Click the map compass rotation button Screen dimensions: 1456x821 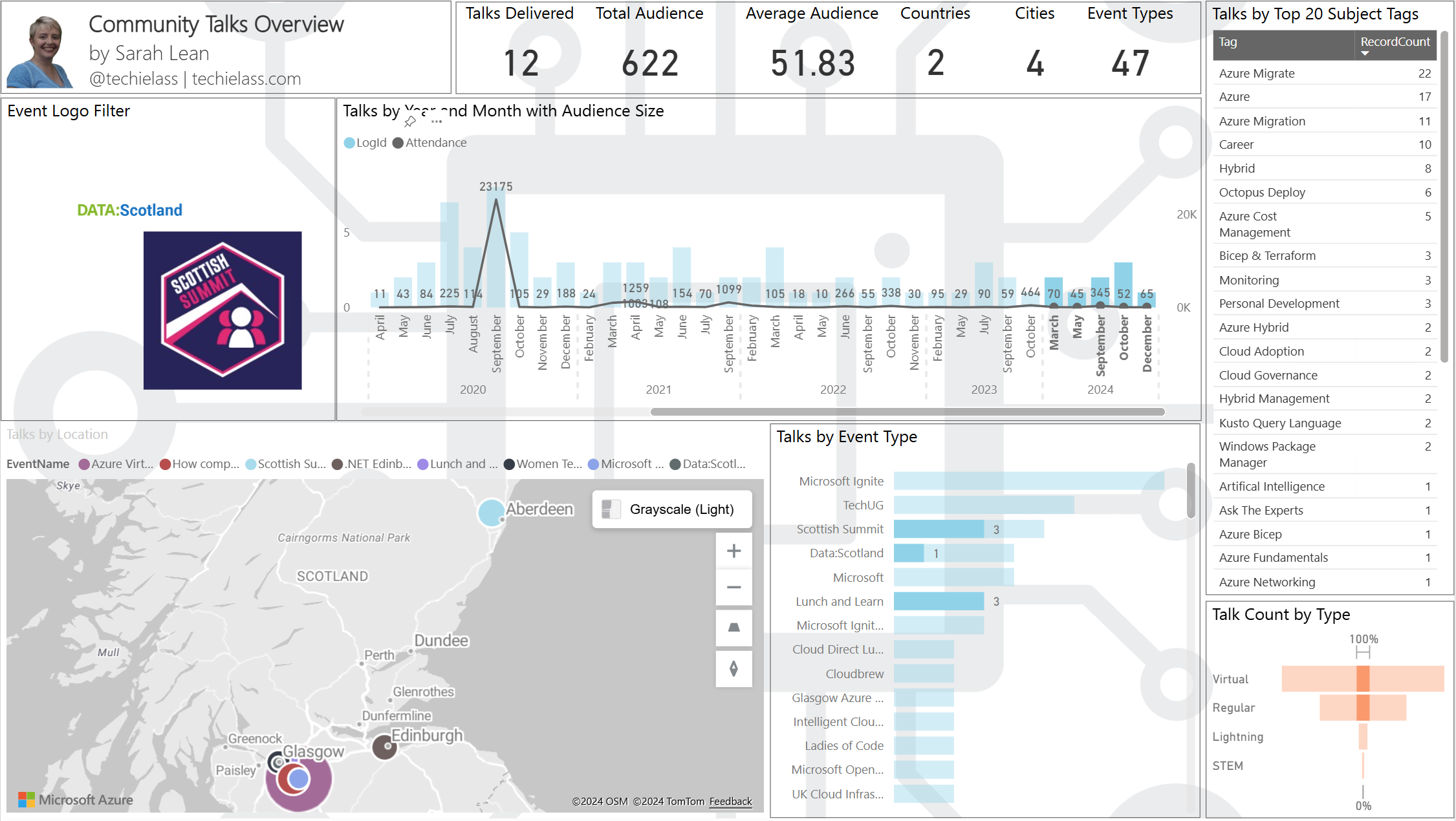pyautogui.click(x=733, y=668)
